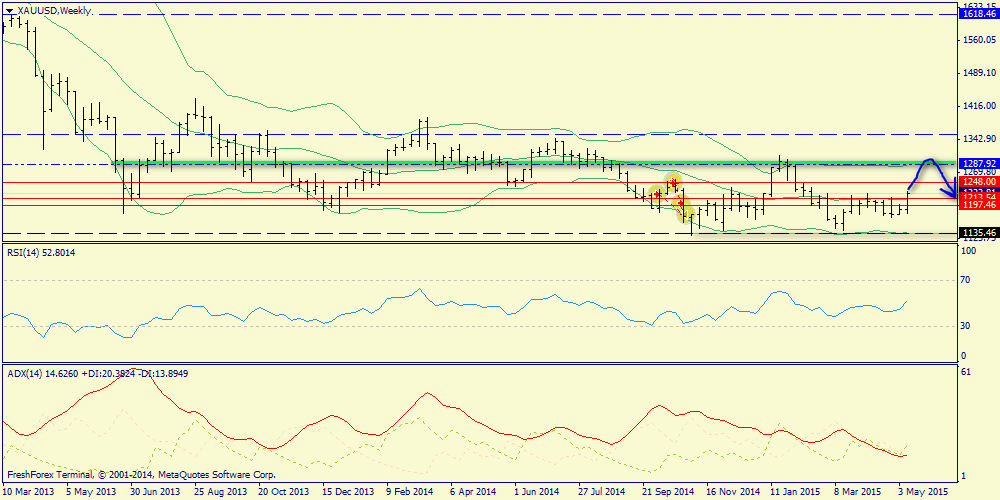Click the leftmost yellow-highlighted red arrow marker

[657, 193]
